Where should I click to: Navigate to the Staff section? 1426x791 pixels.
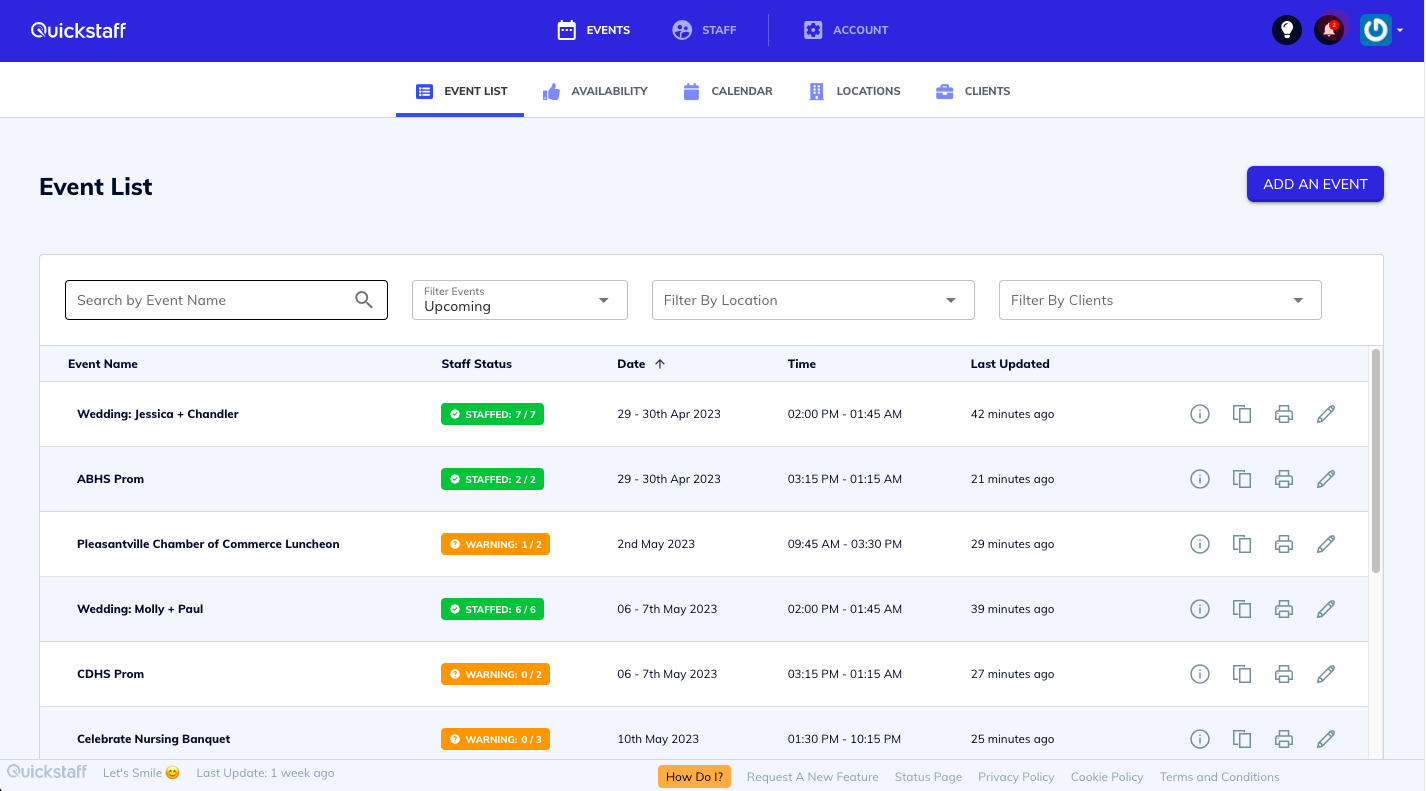pyautogui.click(x=705, y=29)
